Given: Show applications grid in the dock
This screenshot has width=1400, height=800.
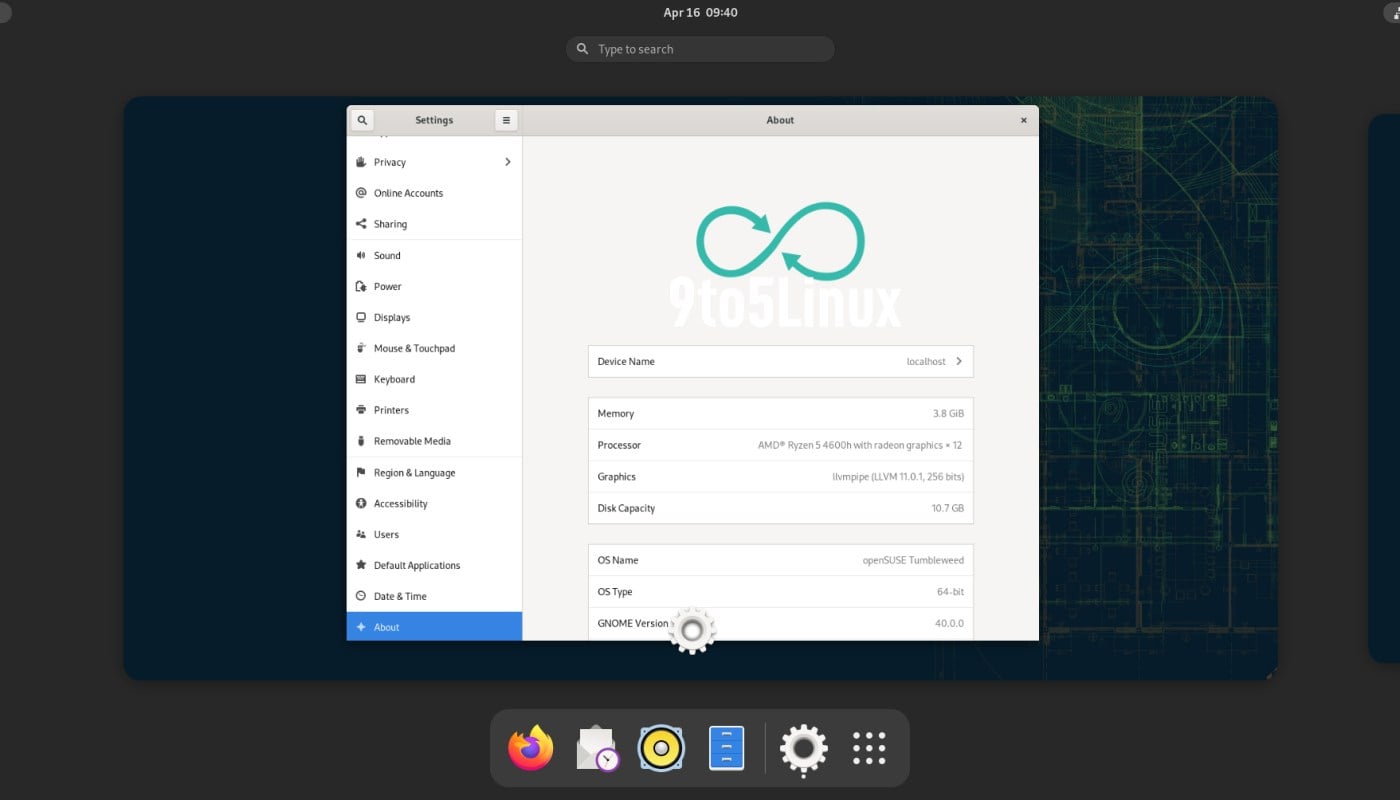Looking at the screenshot, I should click(x=870, y=748).
